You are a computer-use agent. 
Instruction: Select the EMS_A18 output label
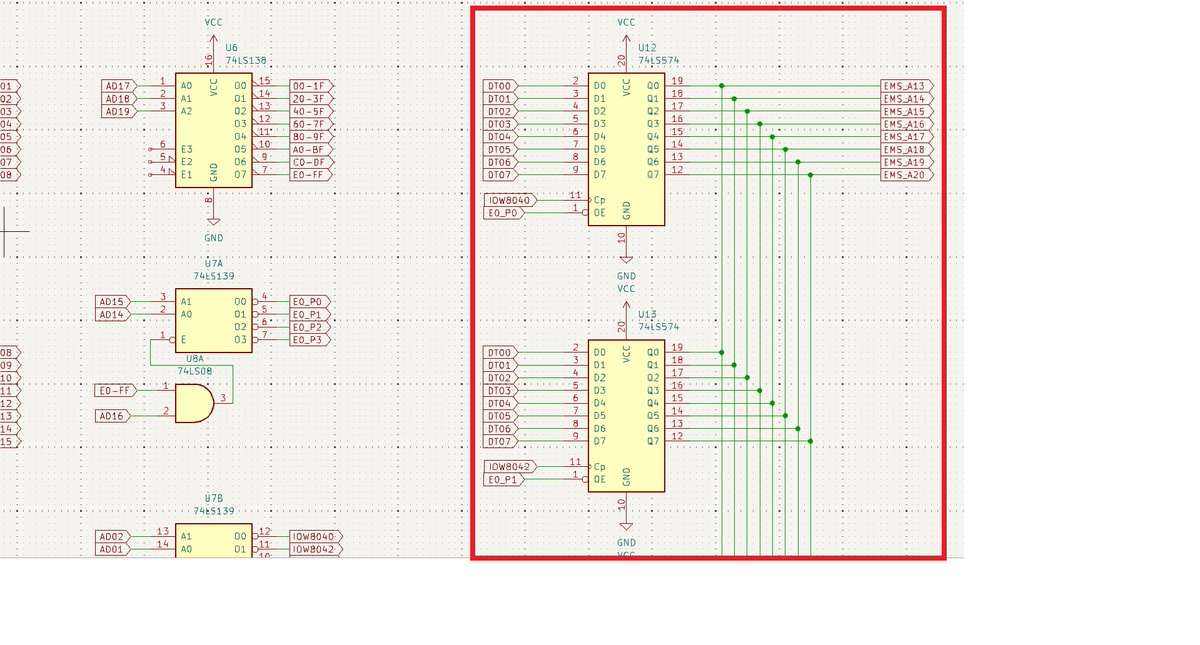tap(908, 149)
